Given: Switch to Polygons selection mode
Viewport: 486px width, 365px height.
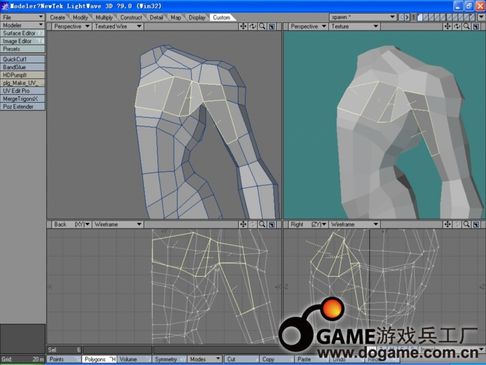Looking at the screenshot, I should coord(99,359).
